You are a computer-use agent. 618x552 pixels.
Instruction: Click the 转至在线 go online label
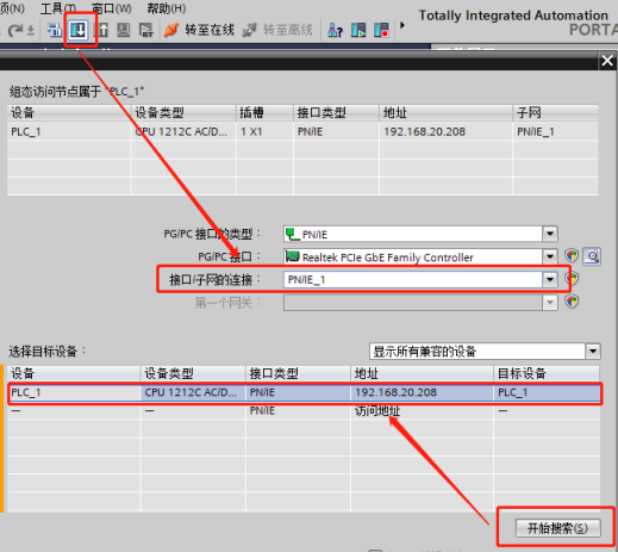[209, 30]
